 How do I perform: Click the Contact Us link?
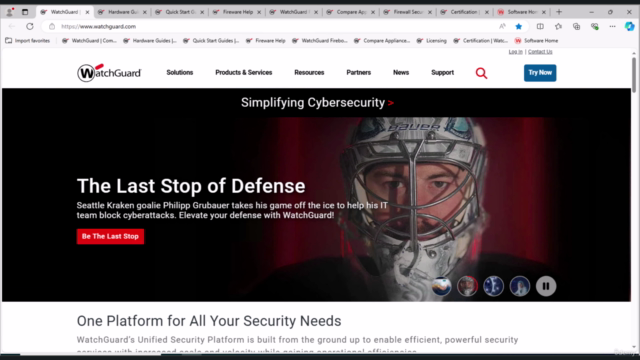(x=540, y=52)
